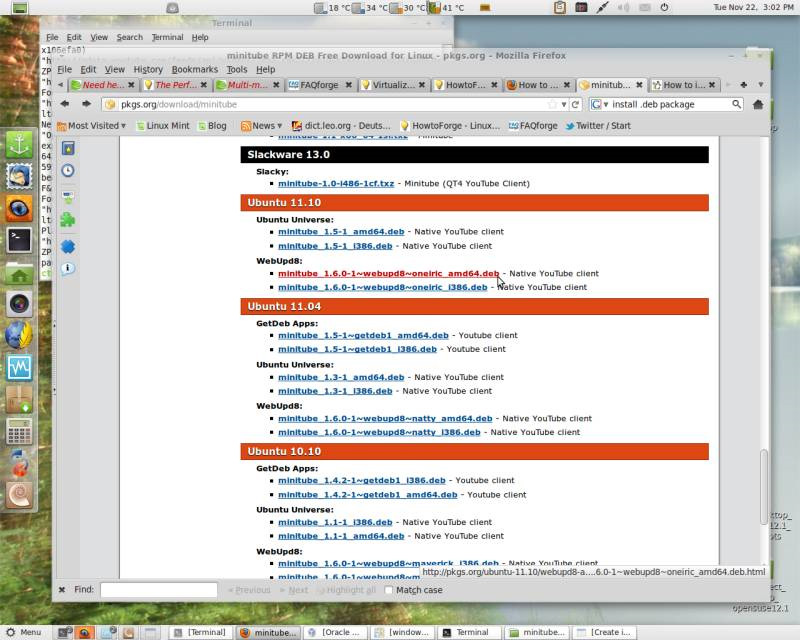Open the calculator in the left dock

19,432
